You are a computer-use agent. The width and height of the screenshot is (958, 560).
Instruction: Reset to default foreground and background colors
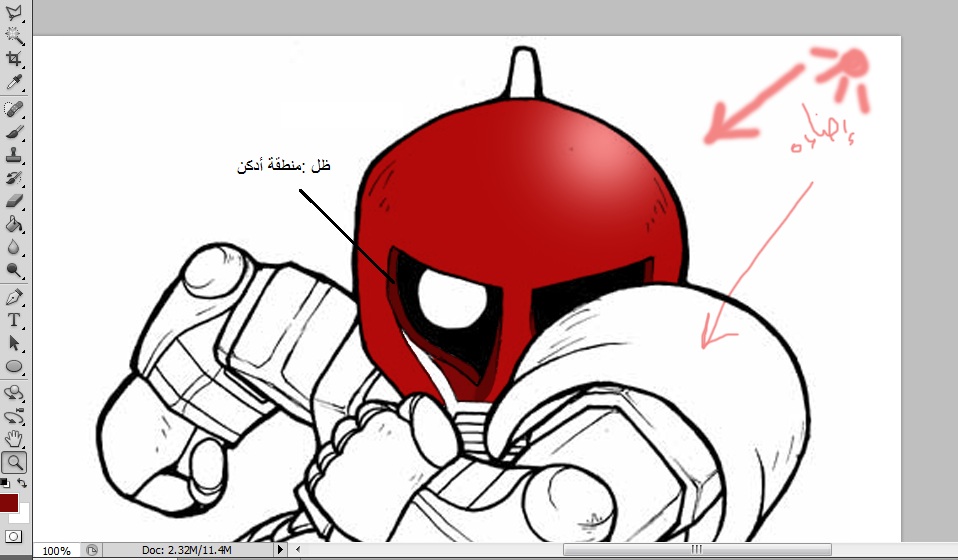(x=4, y=483)
